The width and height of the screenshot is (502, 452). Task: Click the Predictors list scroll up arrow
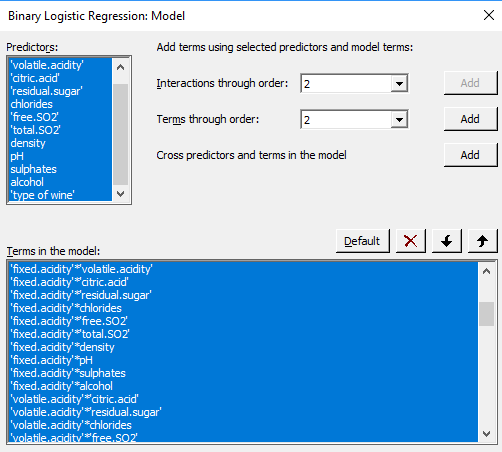[x=121, y=67]
